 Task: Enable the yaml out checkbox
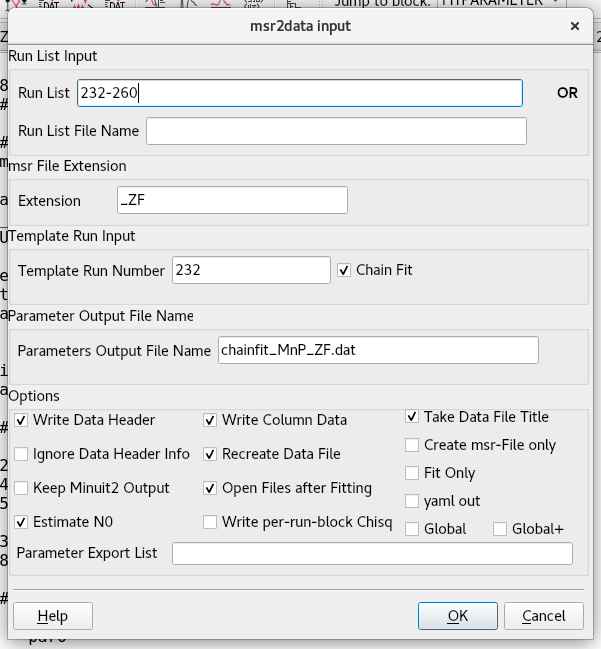(412, 501)
